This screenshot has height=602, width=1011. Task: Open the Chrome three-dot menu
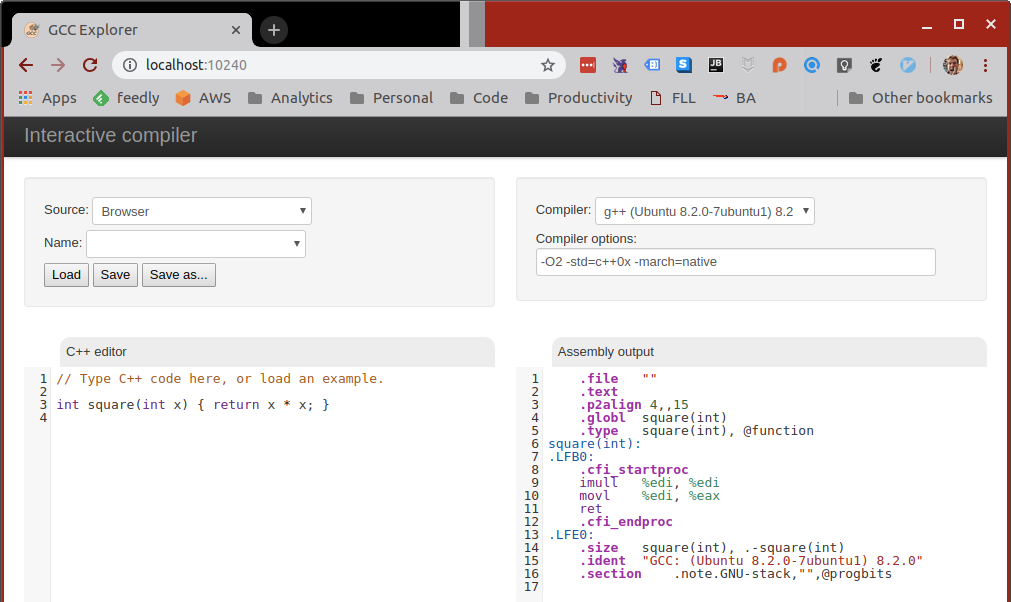[986, 65]
